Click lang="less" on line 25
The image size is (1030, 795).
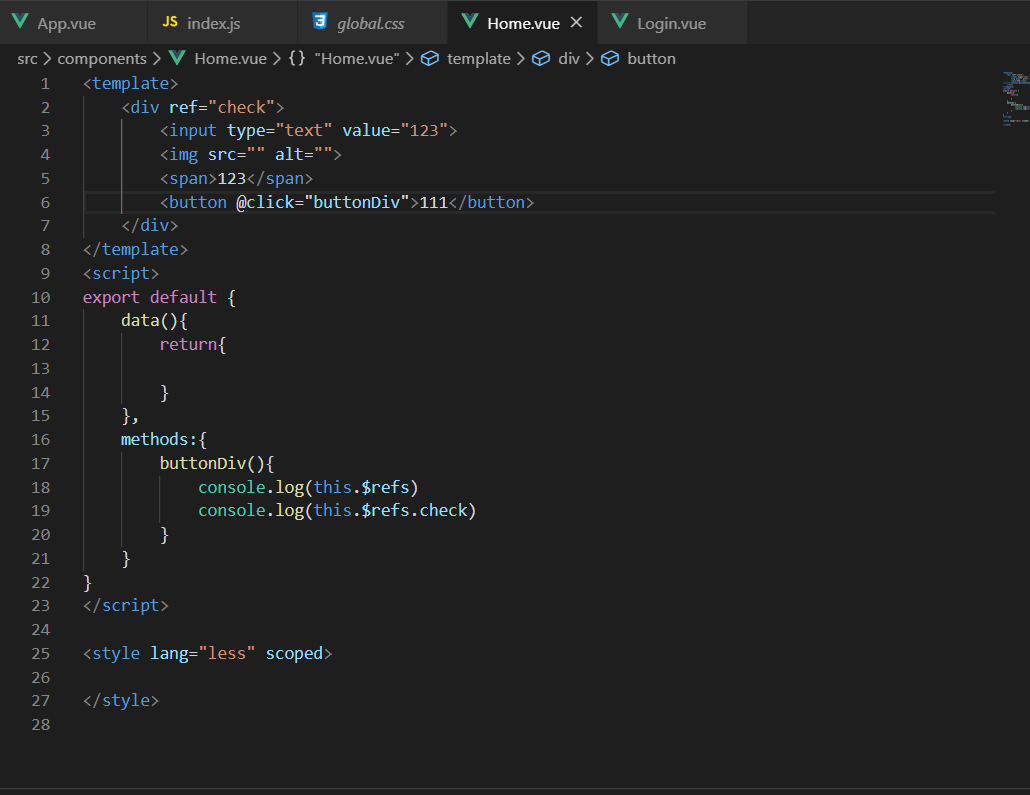[202, 654]
